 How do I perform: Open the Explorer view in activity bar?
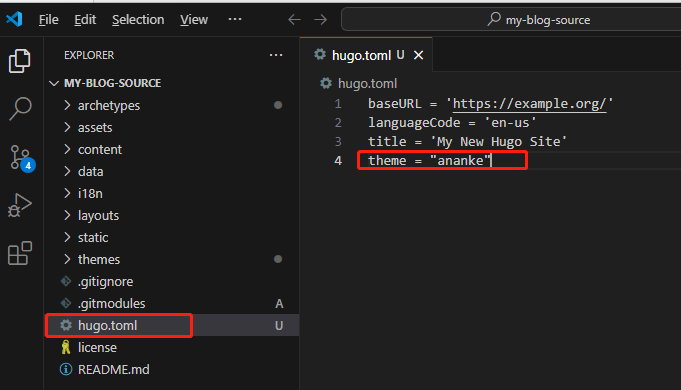[20, 61]
